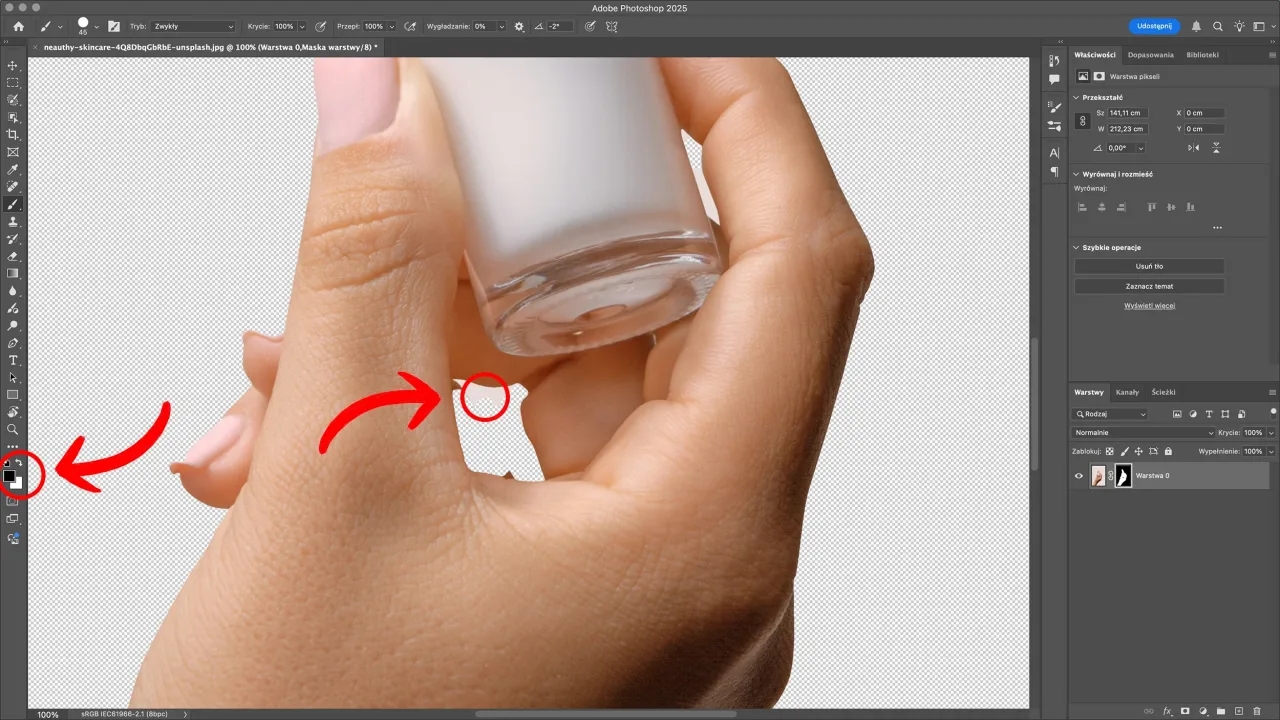Choose the Zoom tool

(x=13, y=430)
